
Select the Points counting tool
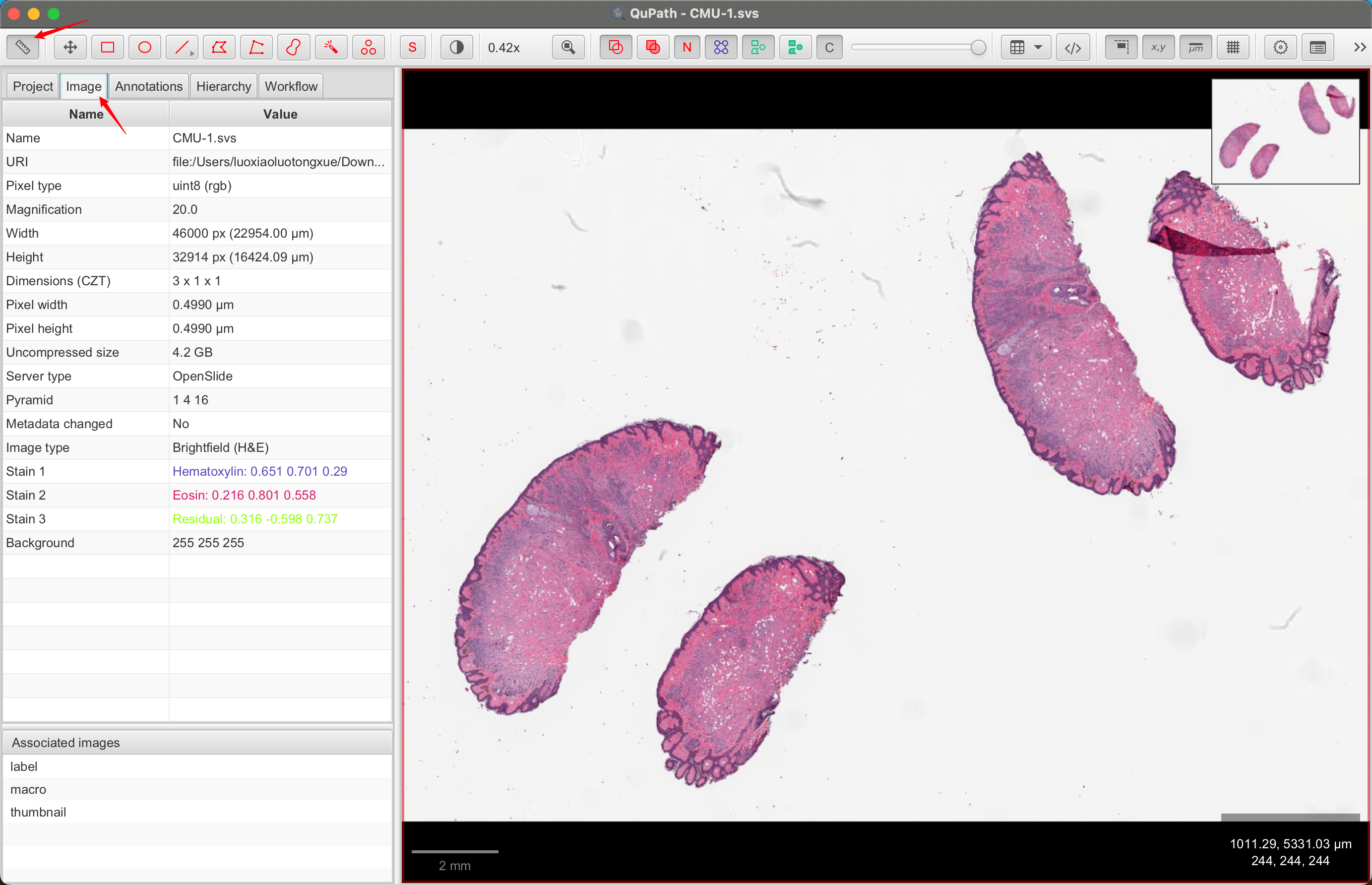pos(368,47)
